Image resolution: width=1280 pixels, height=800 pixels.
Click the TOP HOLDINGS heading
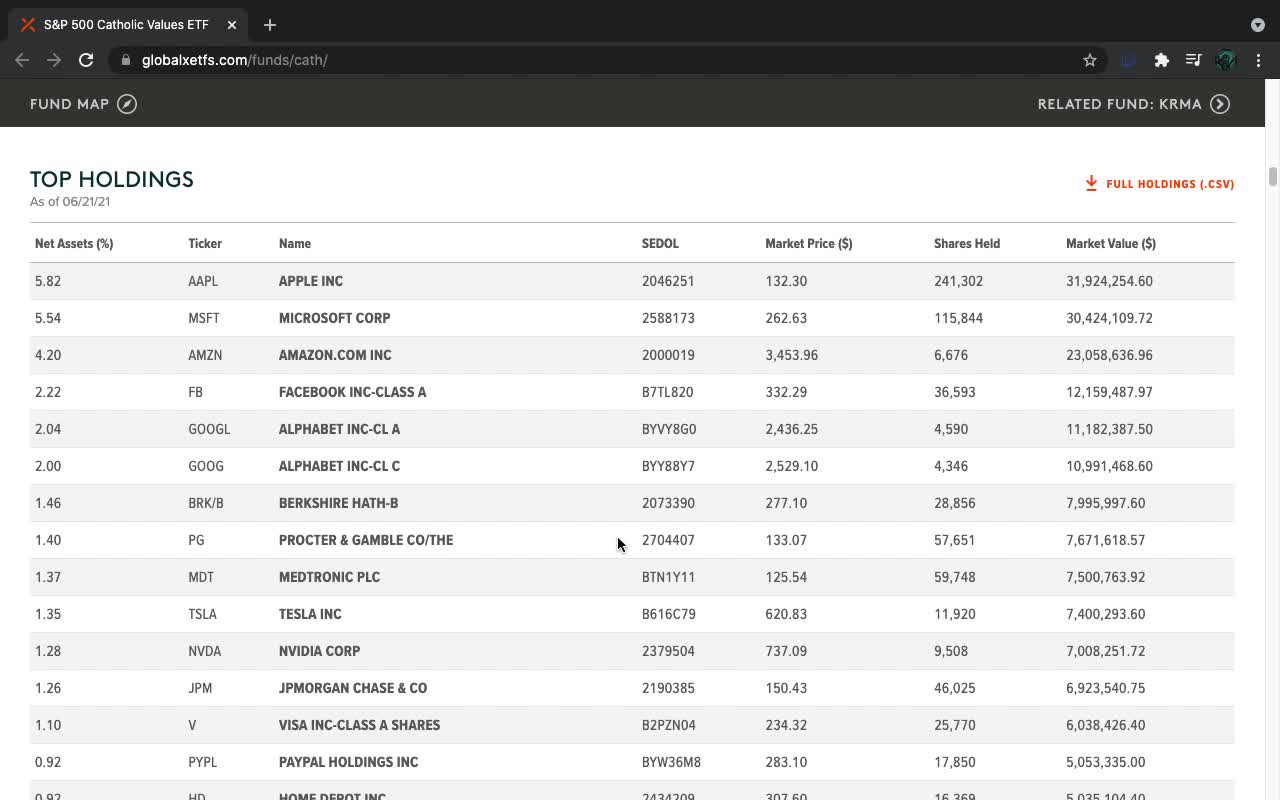point(112,179)
